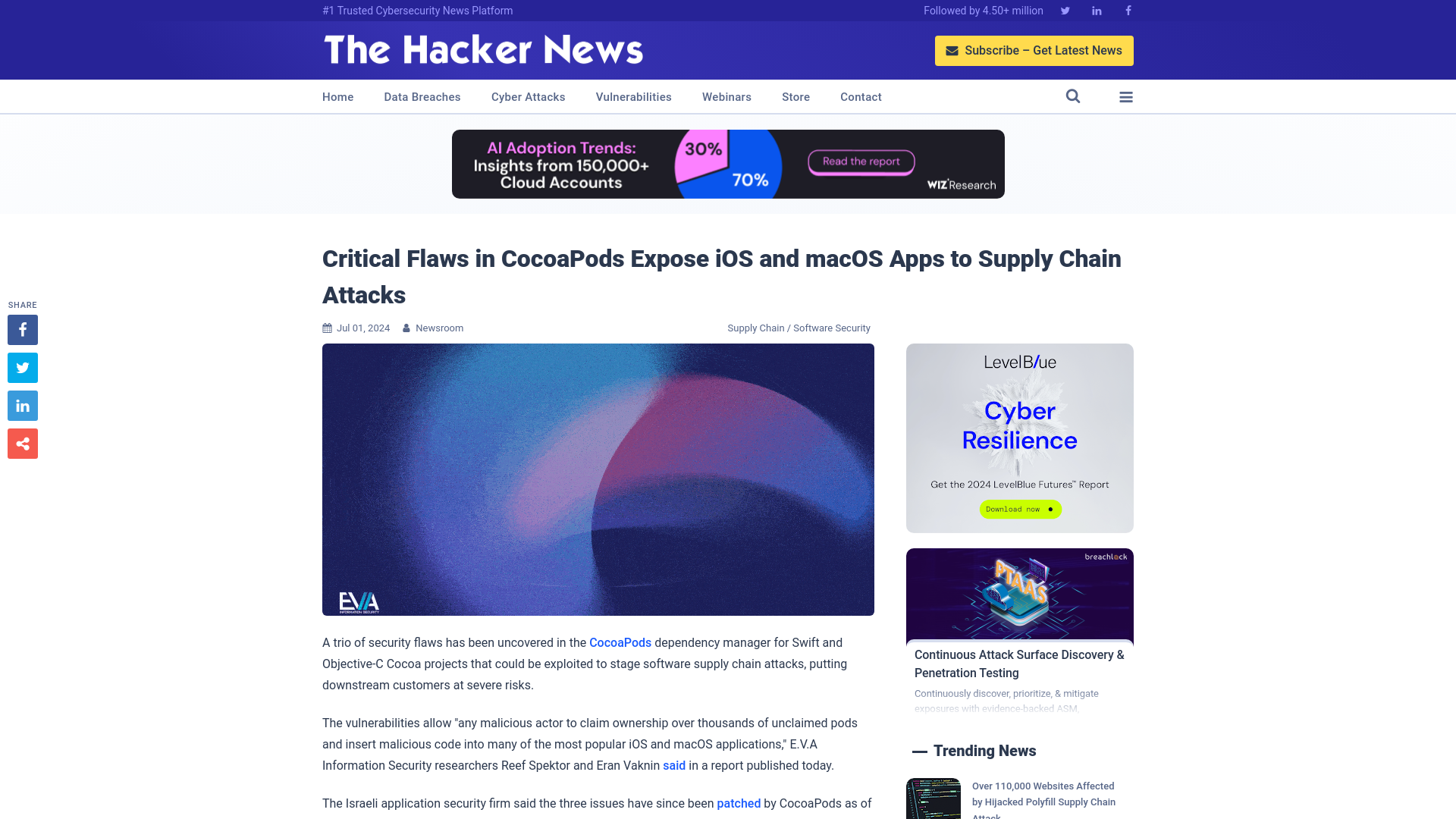Click the LinkedIn share icon
1456x819 pixels.
[22, 405]
